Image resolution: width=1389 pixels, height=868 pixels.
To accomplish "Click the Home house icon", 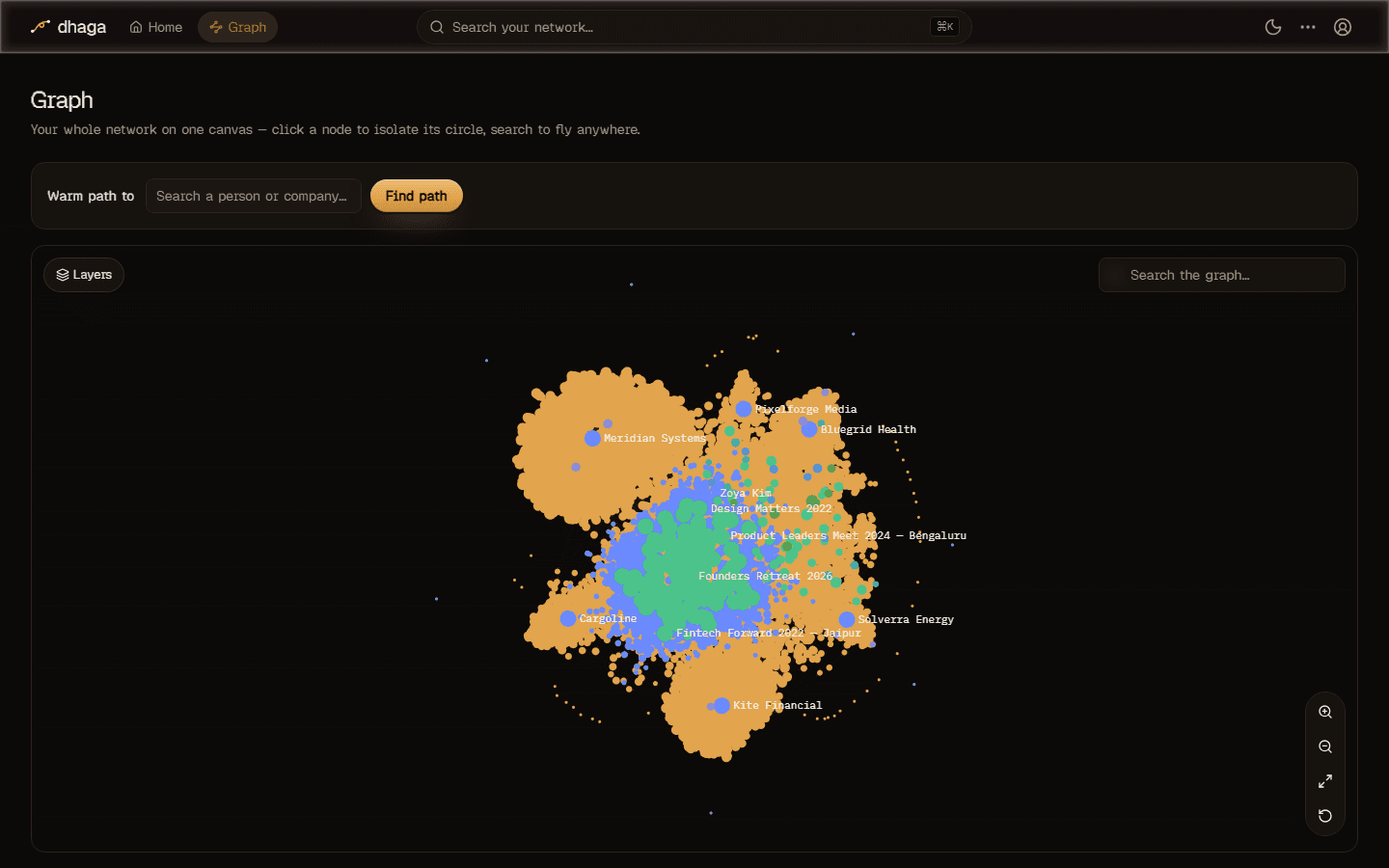I will point(136,27).
